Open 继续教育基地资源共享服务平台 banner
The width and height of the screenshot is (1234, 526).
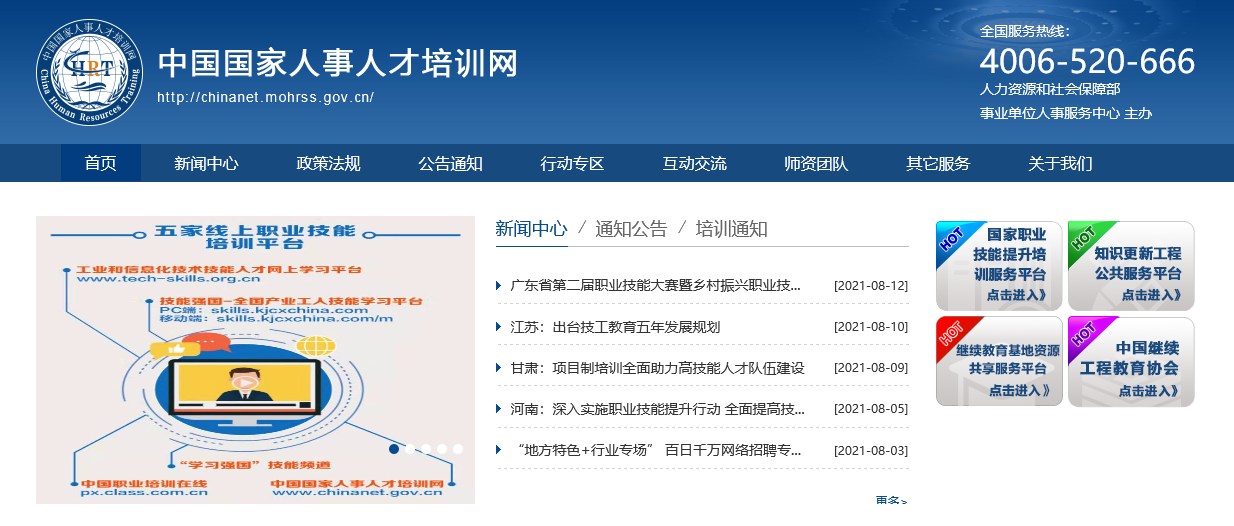[999, 362]
